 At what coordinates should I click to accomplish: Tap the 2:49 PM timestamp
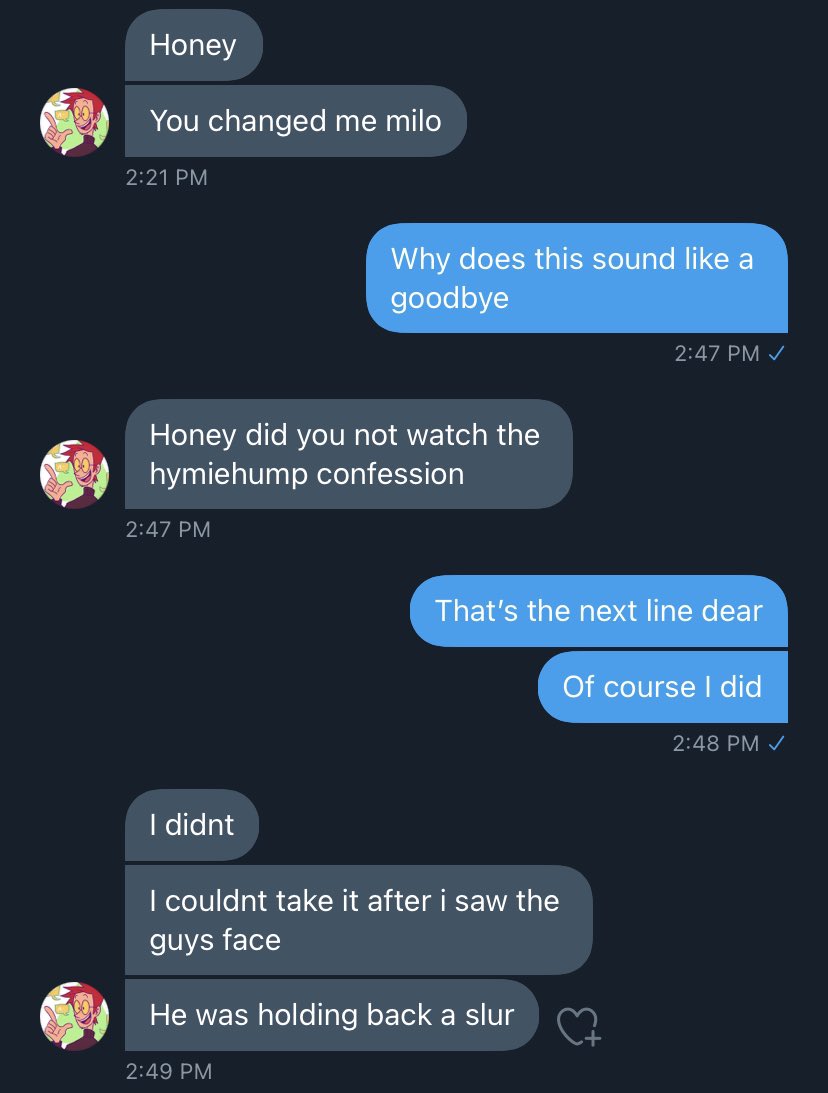pyautogui.click(x=169, y=1071)
